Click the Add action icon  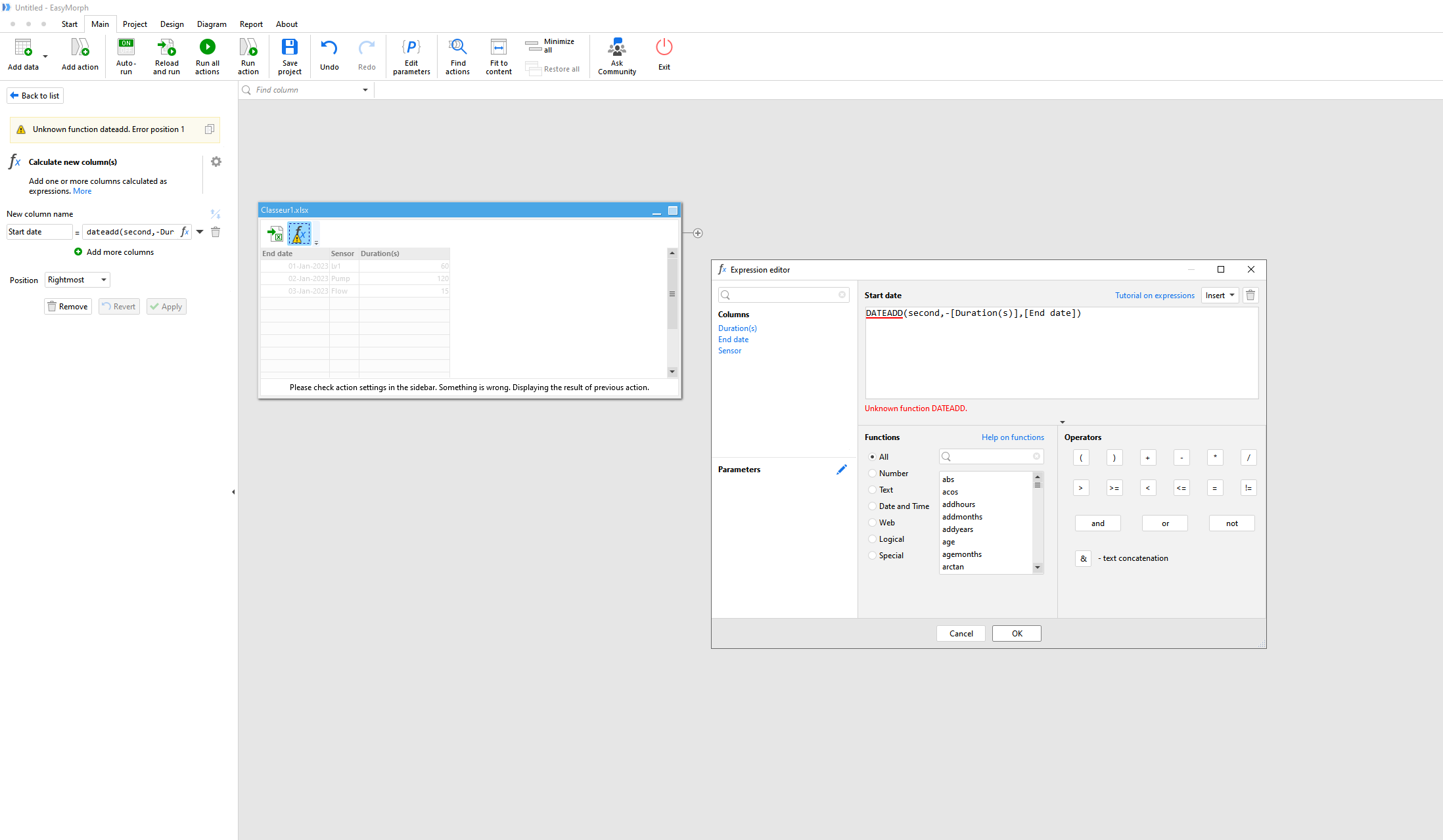pyautogui.click(x=80, y=47)
